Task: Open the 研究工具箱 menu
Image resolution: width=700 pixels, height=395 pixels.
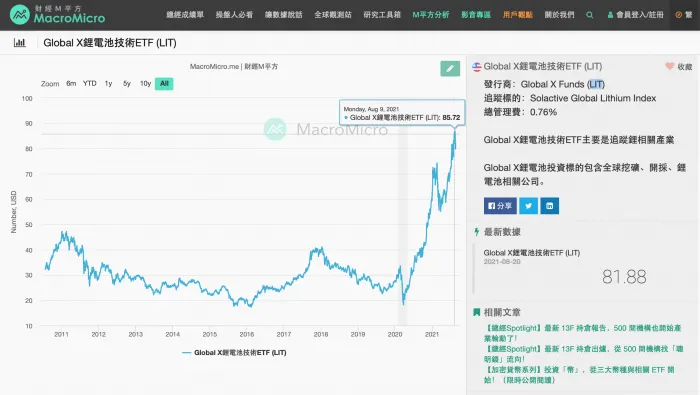Action: click(382, 15)
